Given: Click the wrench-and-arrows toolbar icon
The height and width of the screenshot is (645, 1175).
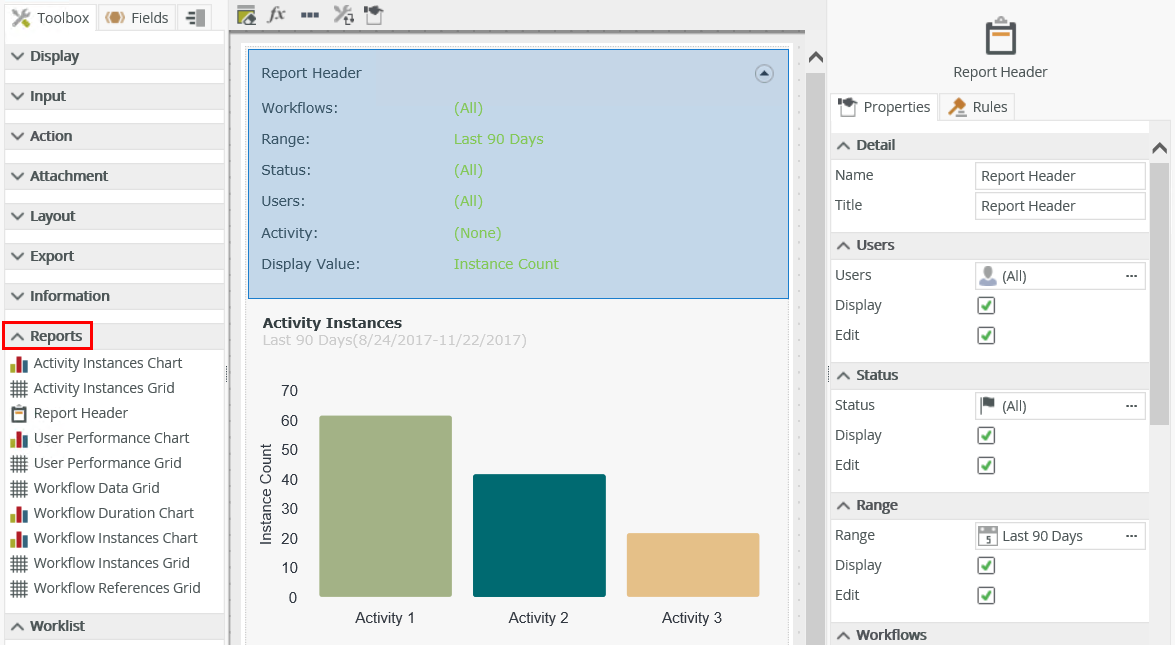Looking at the screenshot, I should pos(343,15).
